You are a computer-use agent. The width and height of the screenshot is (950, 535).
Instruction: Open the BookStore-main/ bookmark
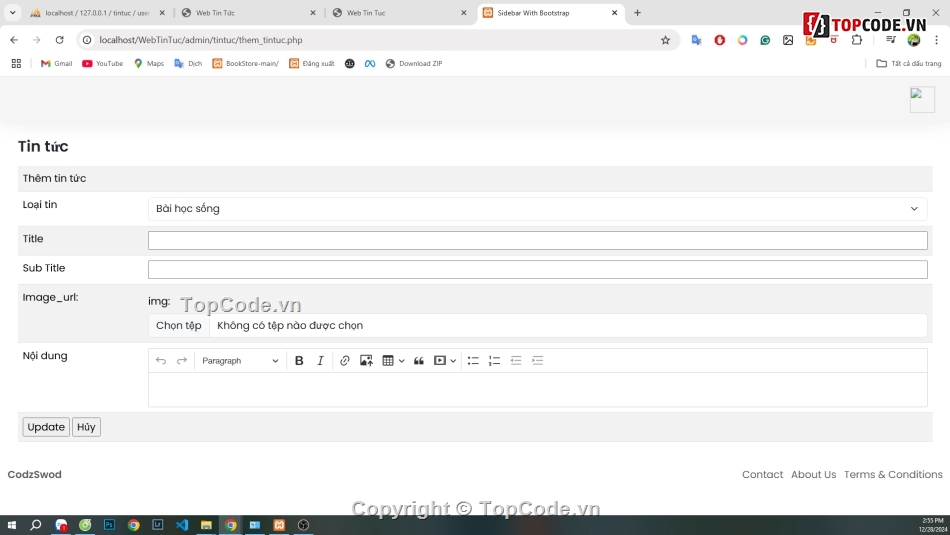[x=245, y=64]
